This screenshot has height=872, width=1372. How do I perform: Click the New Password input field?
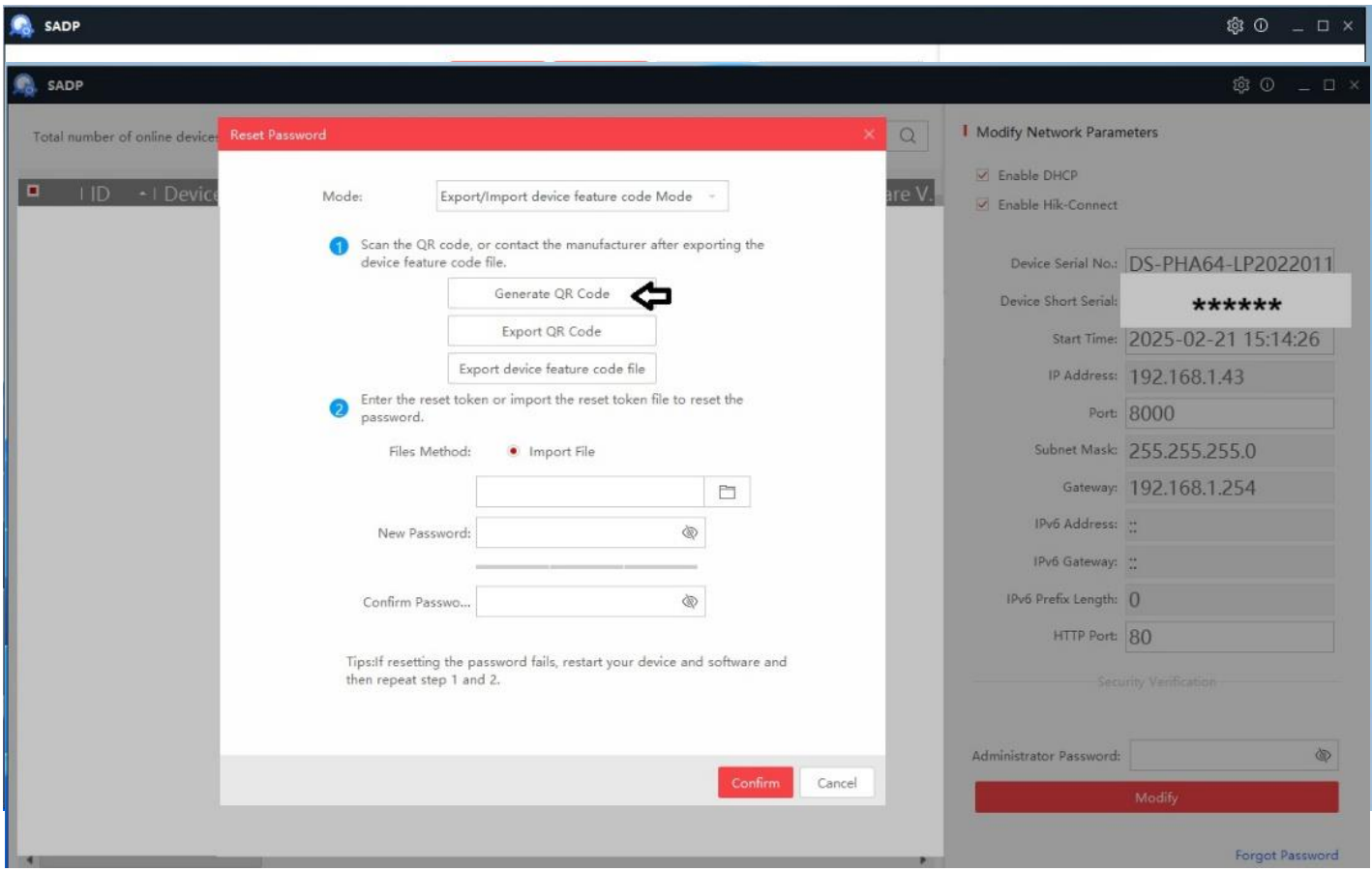click(590, 532)
